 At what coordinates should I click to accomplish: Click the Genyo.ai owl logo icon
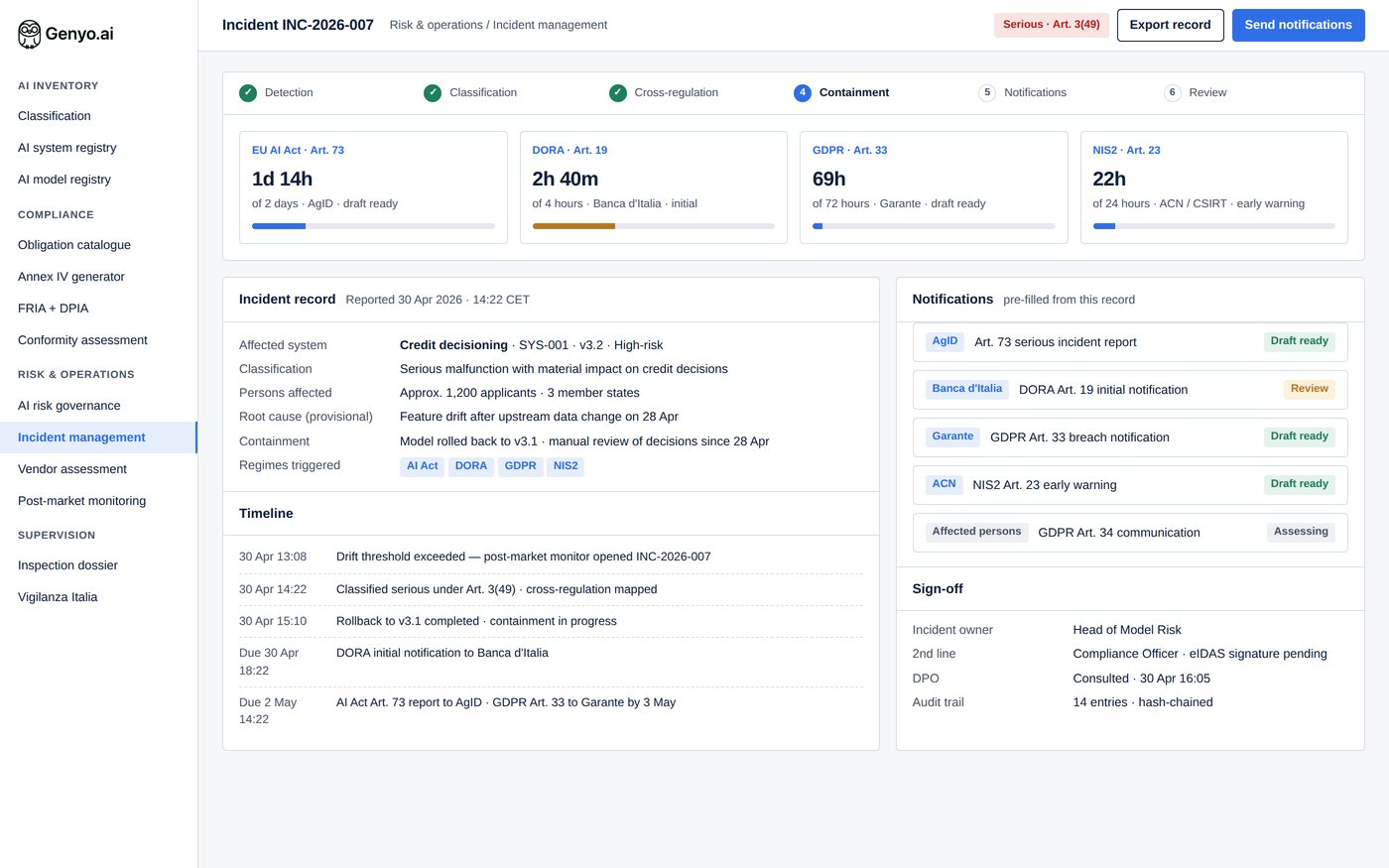pos(30,34)
